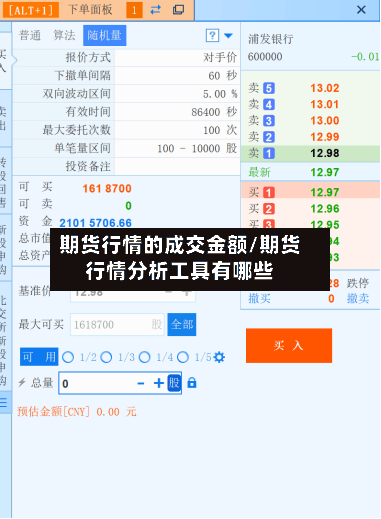
Task: Select the 1/4 position radio button
Action: click(145, 357)
